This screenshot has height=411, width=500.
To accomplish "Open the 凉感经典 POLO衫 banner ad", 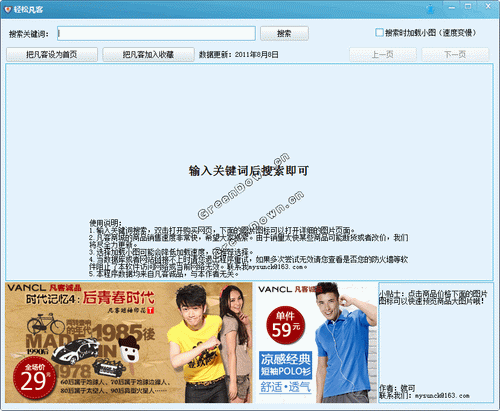I will [x=316, y=343].
